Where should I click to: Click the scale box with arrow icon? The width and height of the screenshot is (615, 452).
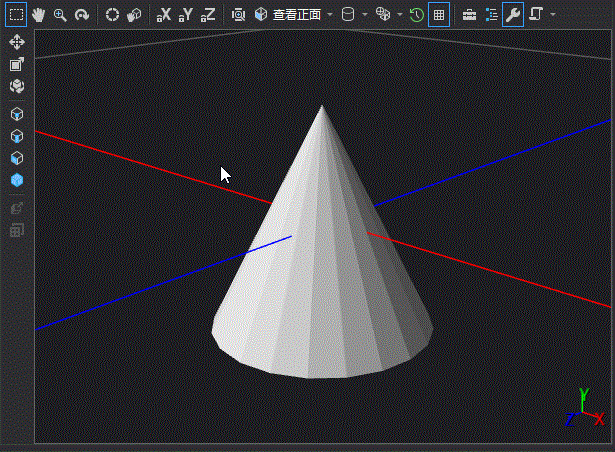[17, 64]
